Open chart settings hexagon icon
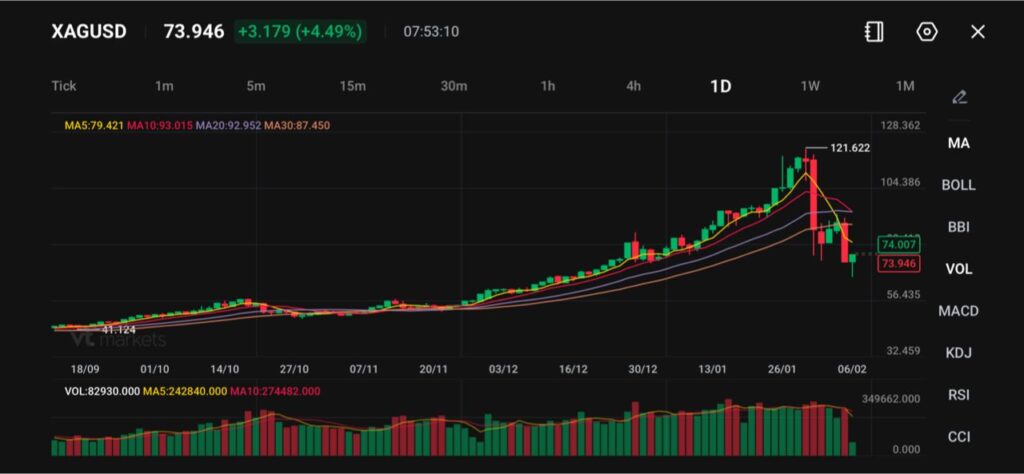Screen dimensions: 1024x474 [x=927, y=32]
